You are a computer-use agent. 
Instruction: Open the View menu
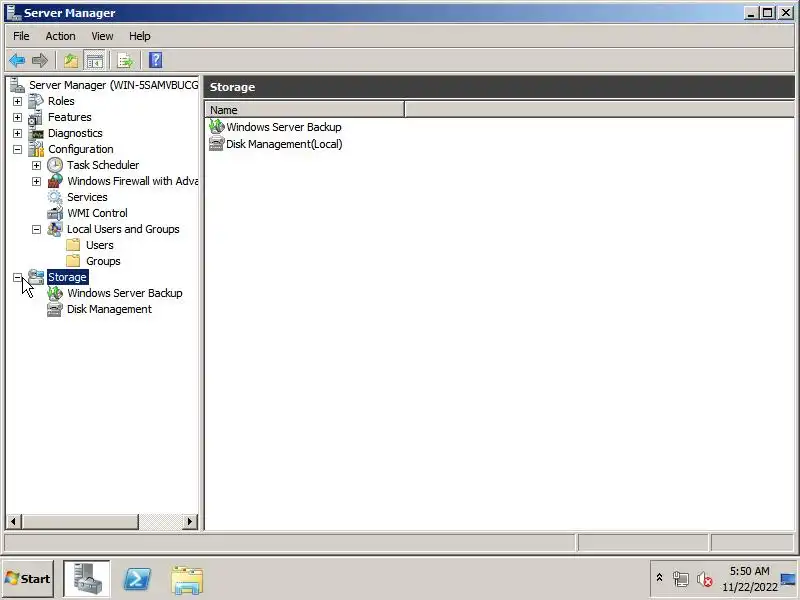[x=102, y=36]
